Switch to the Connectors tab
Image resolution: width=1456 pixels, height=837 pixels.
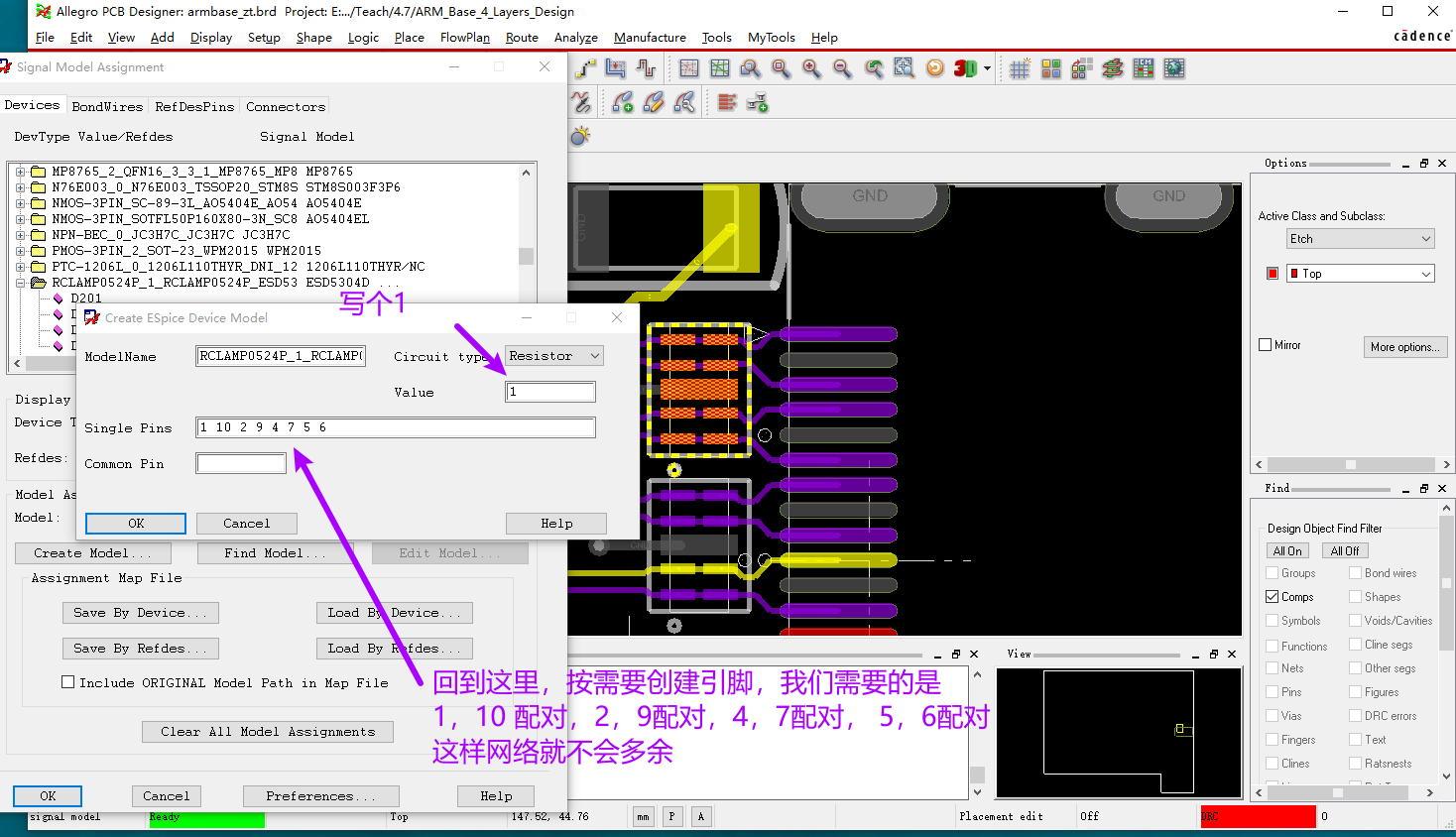click(286, 106)
